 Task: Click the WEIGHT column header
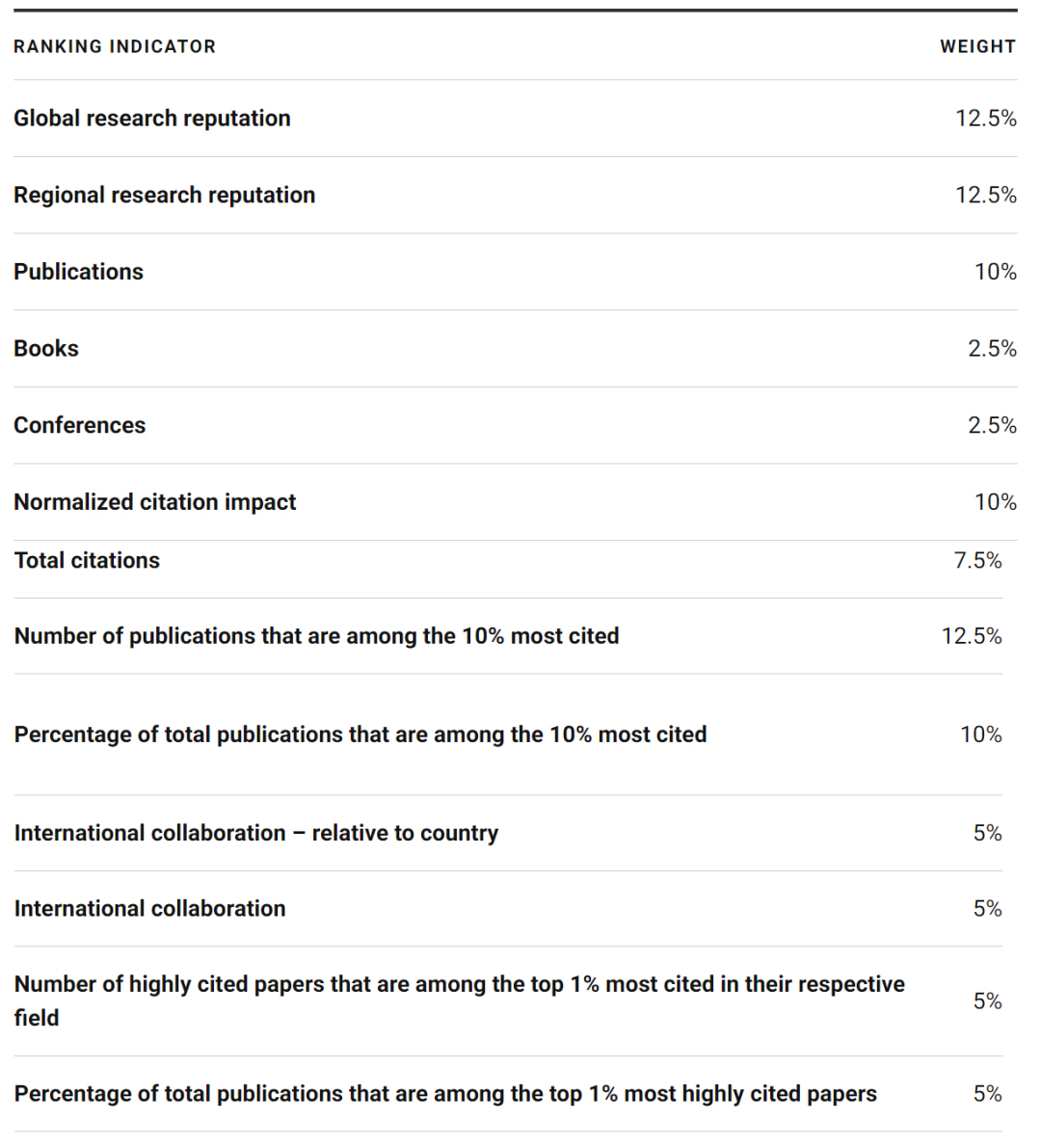click(x=977, y=46)
